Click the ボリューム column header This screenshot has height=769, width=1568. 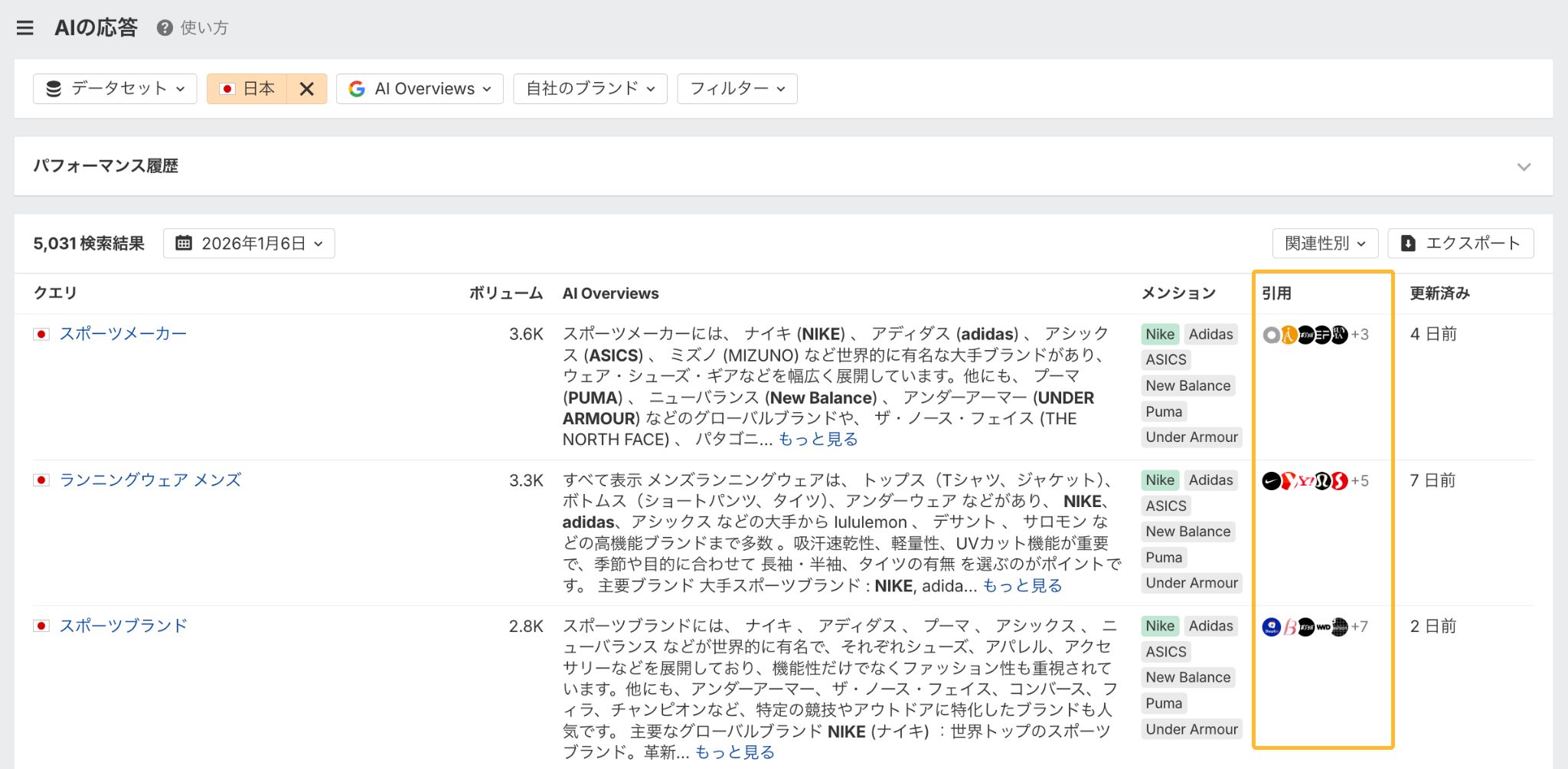point(505,293)
